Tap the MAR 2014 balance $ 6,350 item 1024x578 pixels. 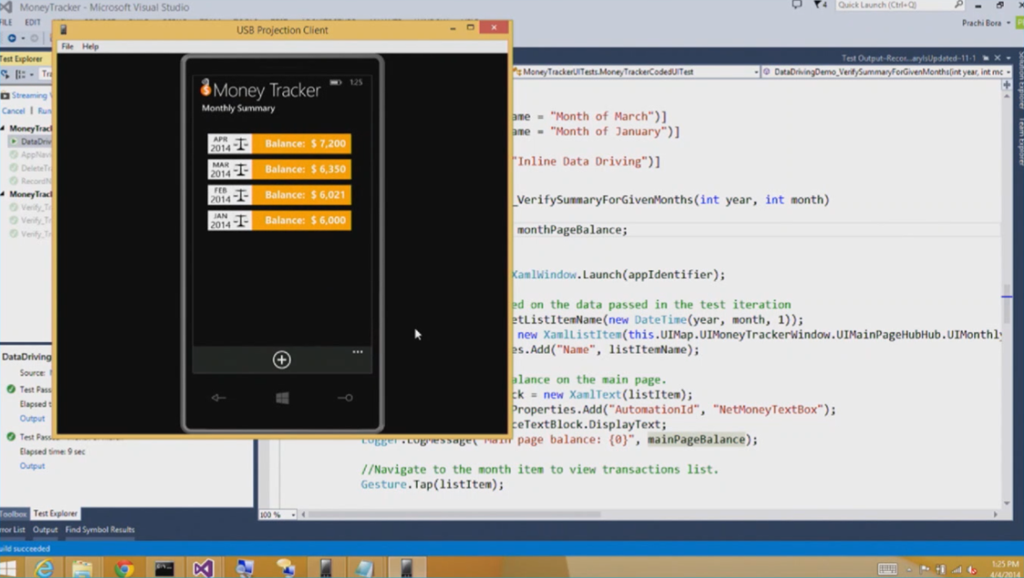pos(280,169)
